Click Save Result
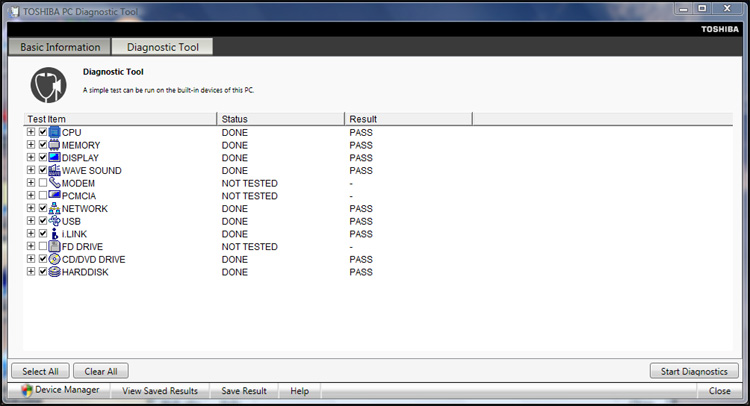This screenshot has height=406, width=750. tap(244, 391)
